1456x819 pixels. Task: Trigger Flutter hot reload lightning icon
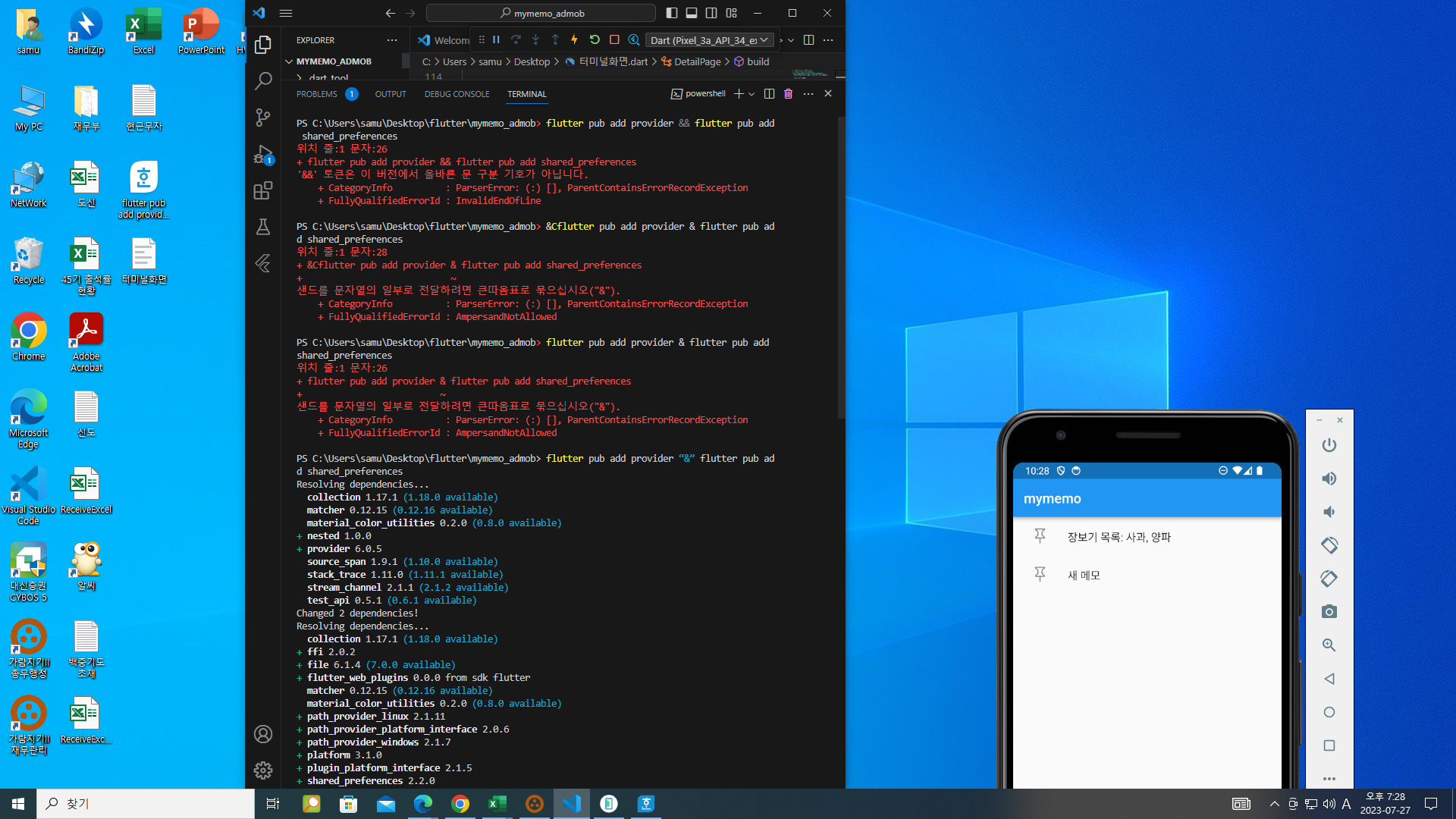coord(575,39)
